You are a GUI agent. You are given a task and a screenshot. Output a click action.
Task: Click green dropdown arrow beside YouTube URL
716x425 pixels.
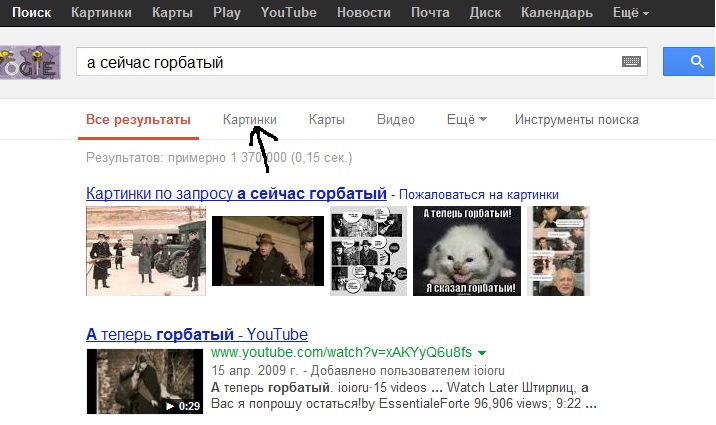[482, 353]
